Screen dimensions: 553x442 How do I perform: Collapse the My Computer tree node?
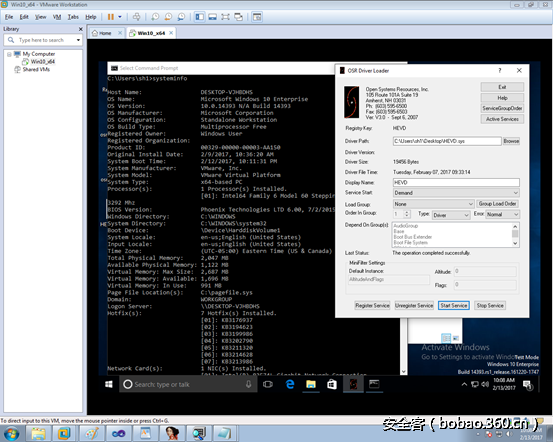pos(9,54)
